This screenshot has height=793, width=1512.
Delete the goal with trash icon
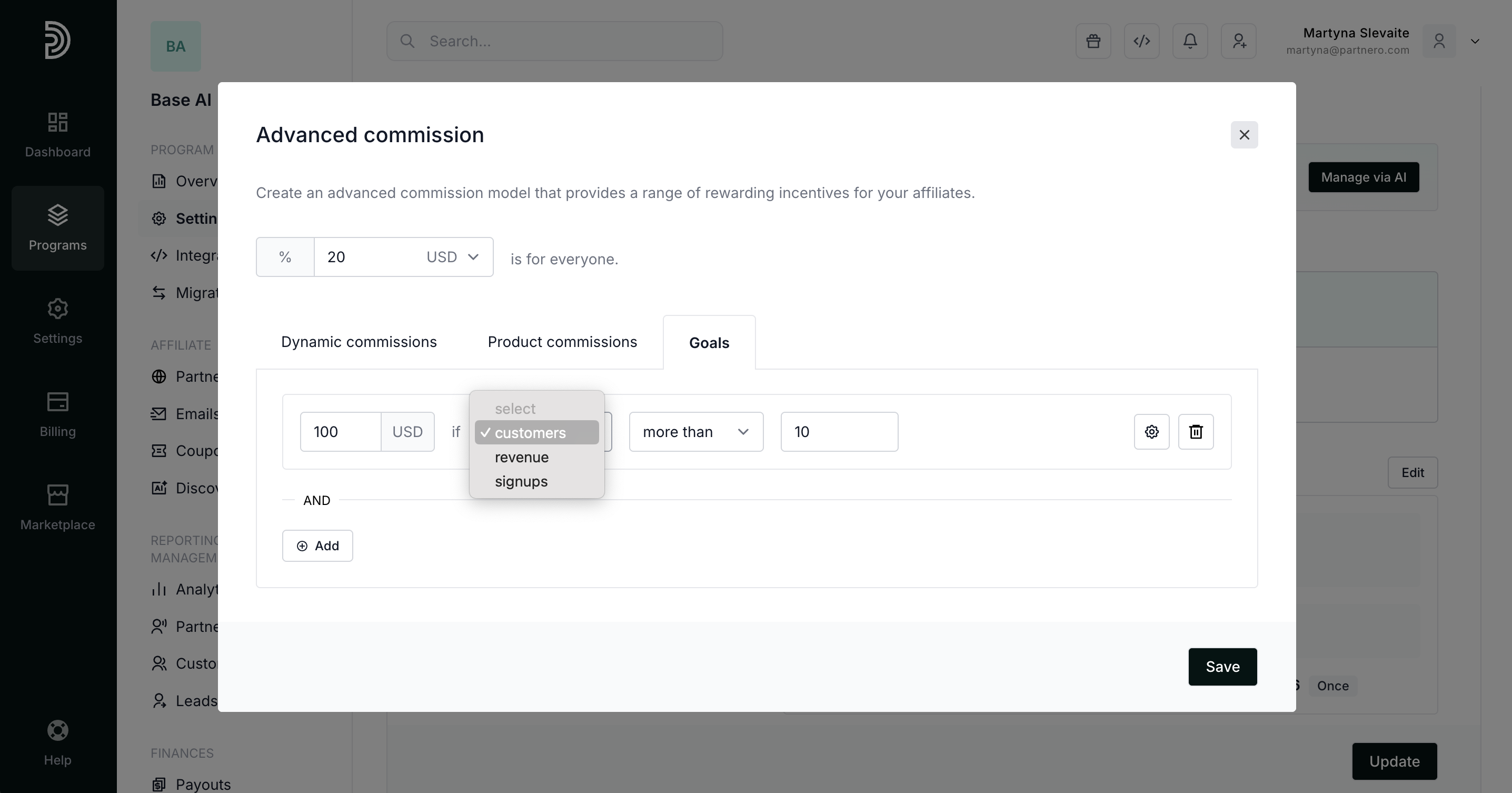click(1196, 432)
